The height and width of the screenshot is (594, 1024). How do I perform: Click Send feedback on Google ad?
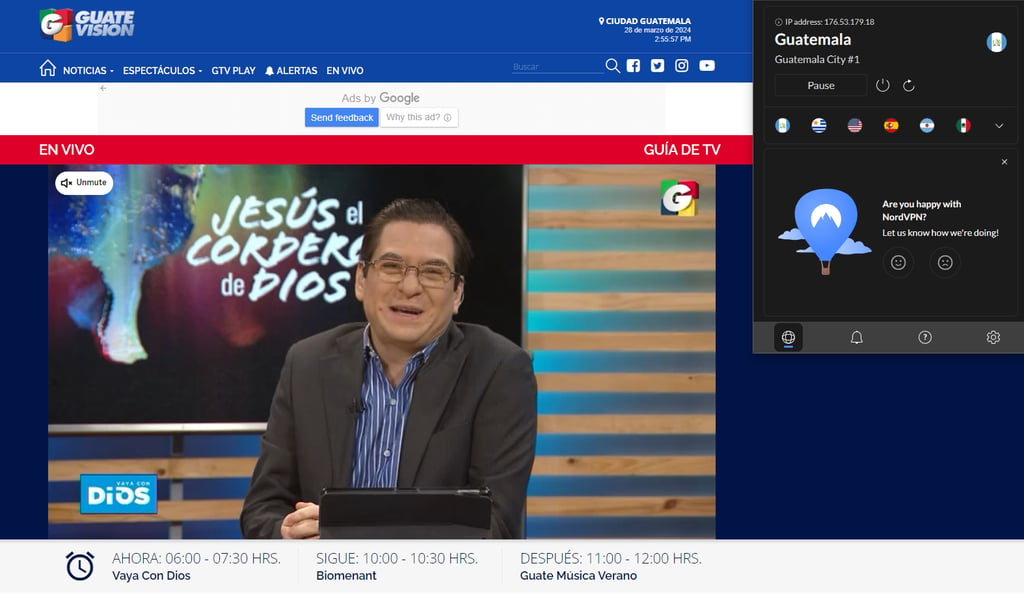coord(342,117)
